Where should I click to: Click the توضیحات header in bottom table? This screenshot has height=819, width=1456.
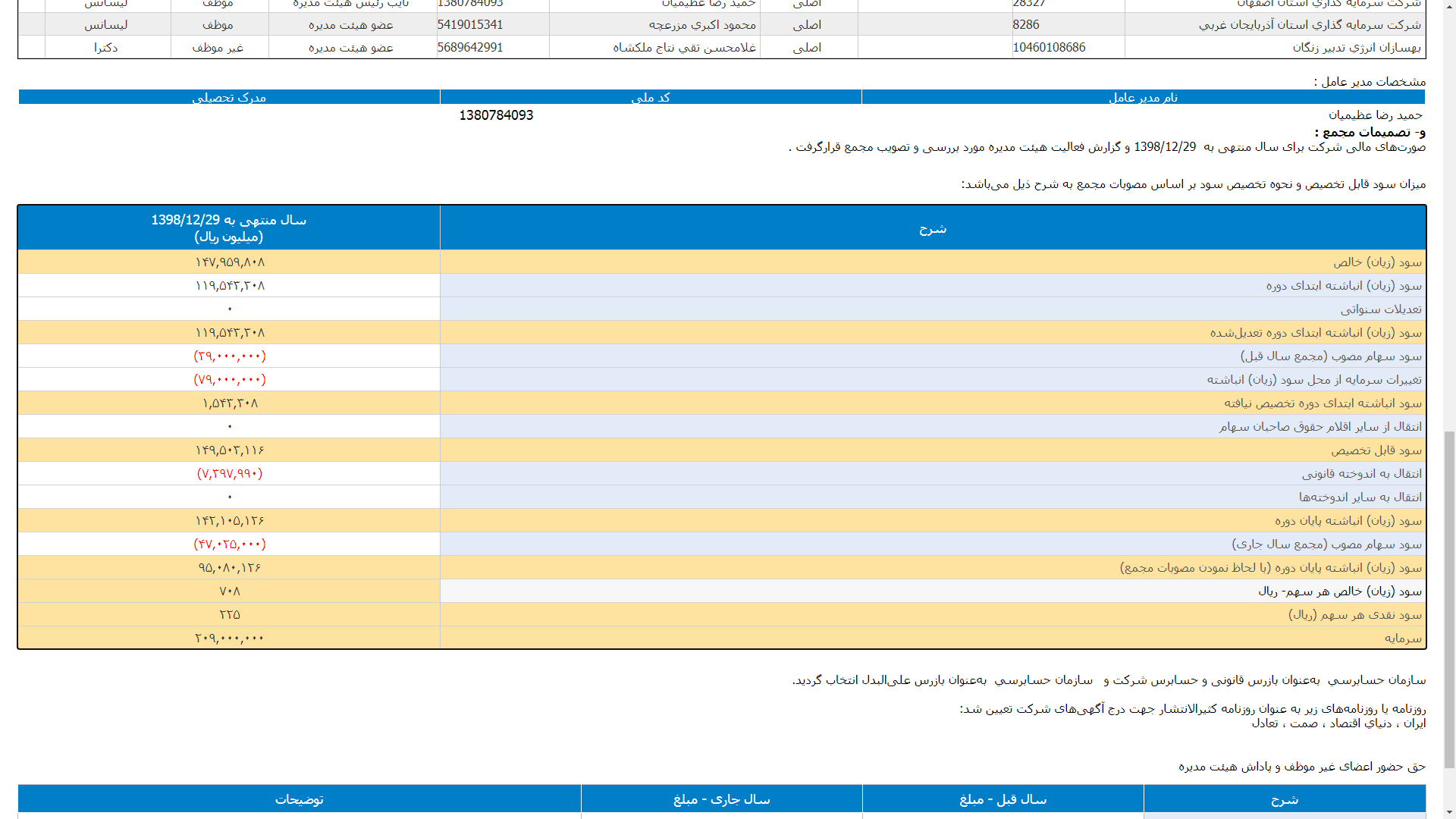pos(299,799)
